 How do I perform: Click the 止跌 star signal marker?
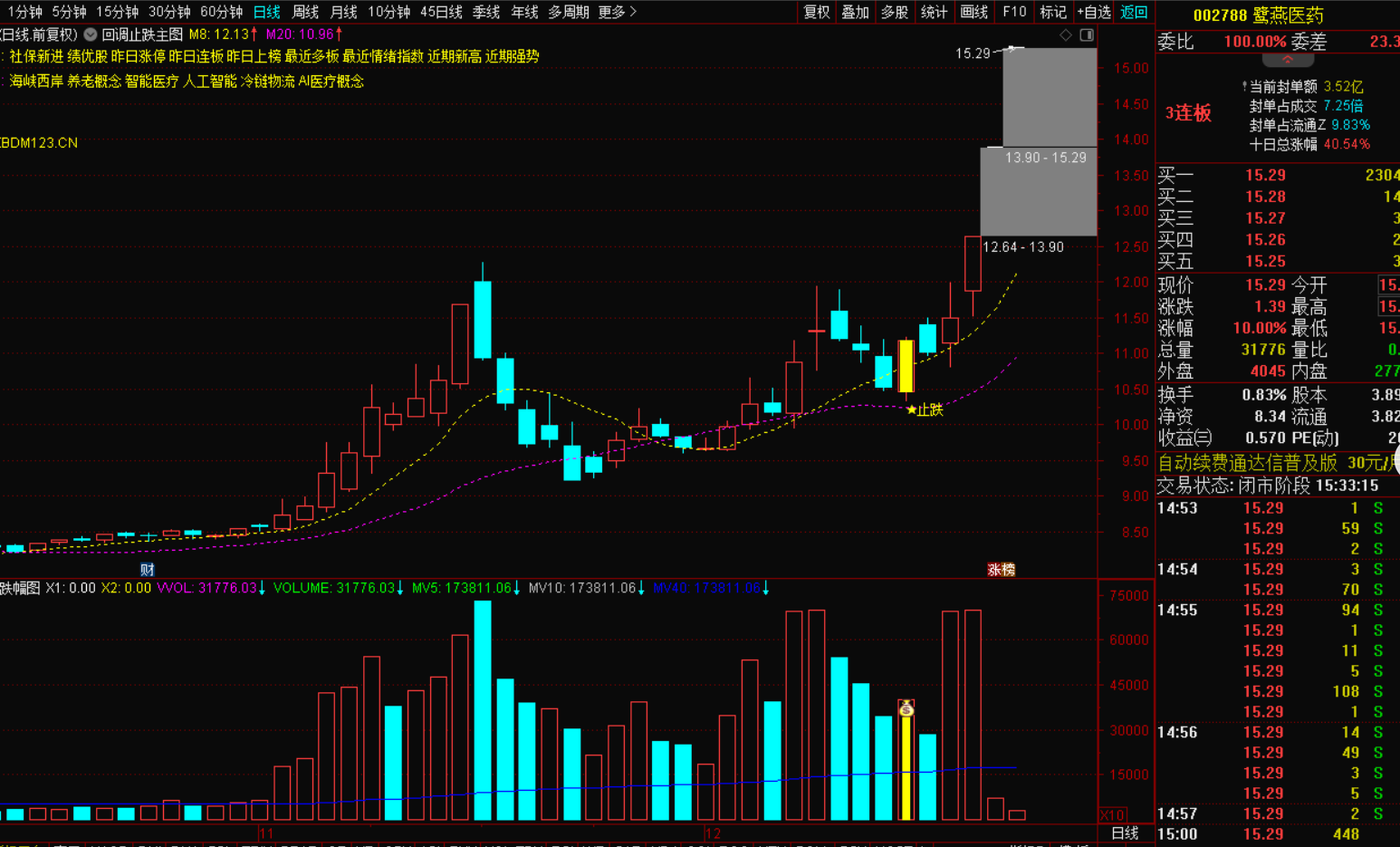coord(925,410)
